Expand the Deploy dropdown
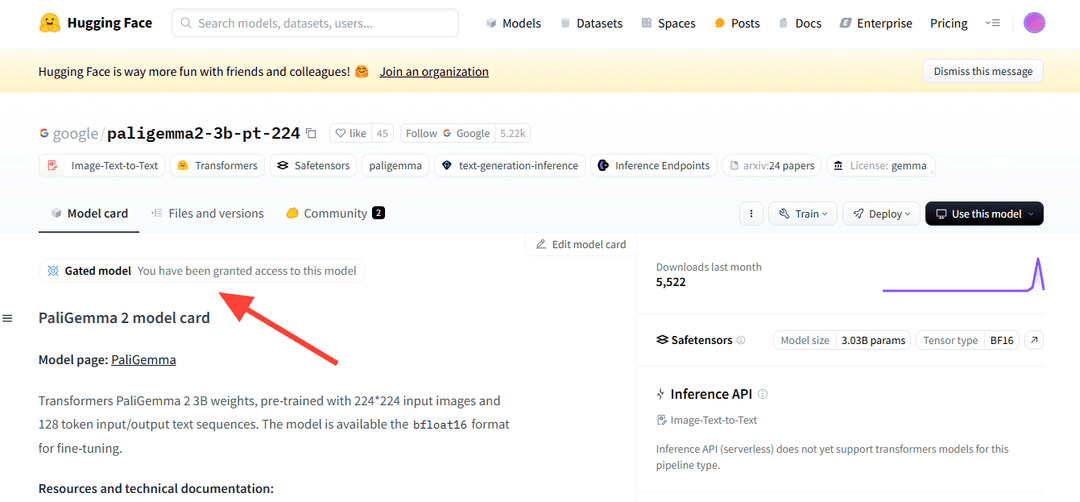This screenshot has width=1080, height=502. 881,213
